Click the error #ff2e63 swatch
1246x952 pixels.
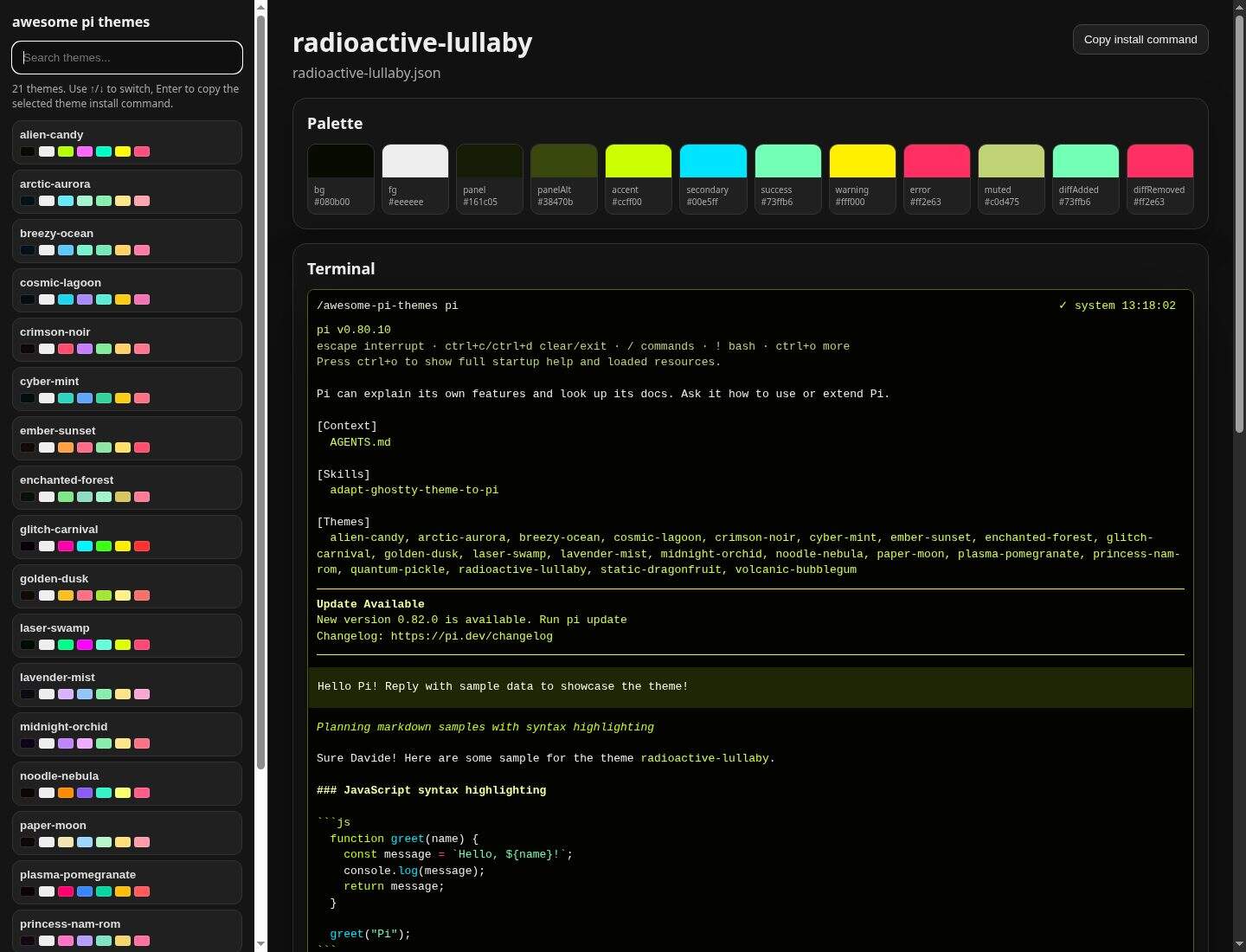pyautogui.click(x=936, y=178)
